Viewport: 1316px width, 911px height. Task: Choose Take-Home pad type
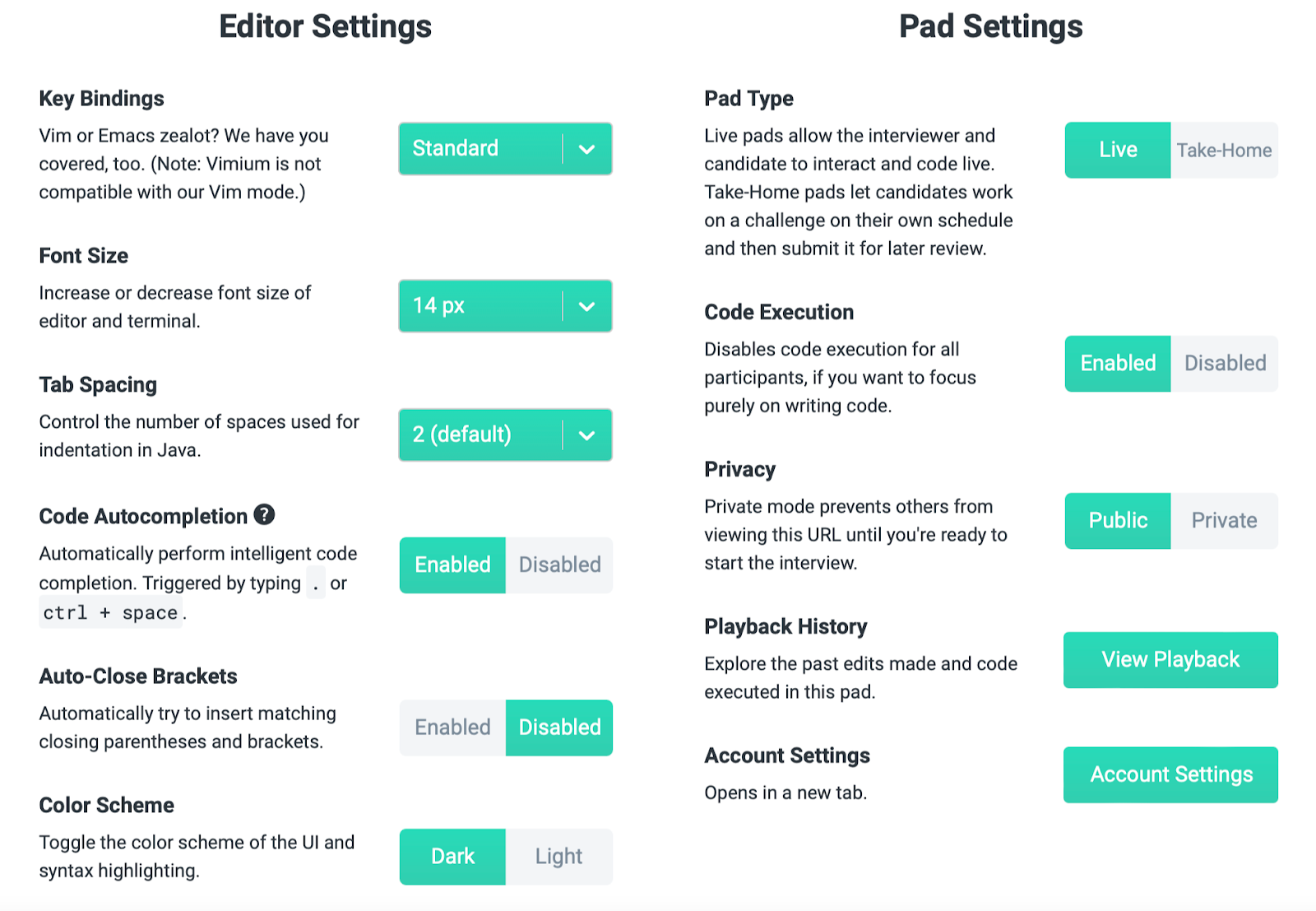pyautogui.click(x=1224, y=151)
